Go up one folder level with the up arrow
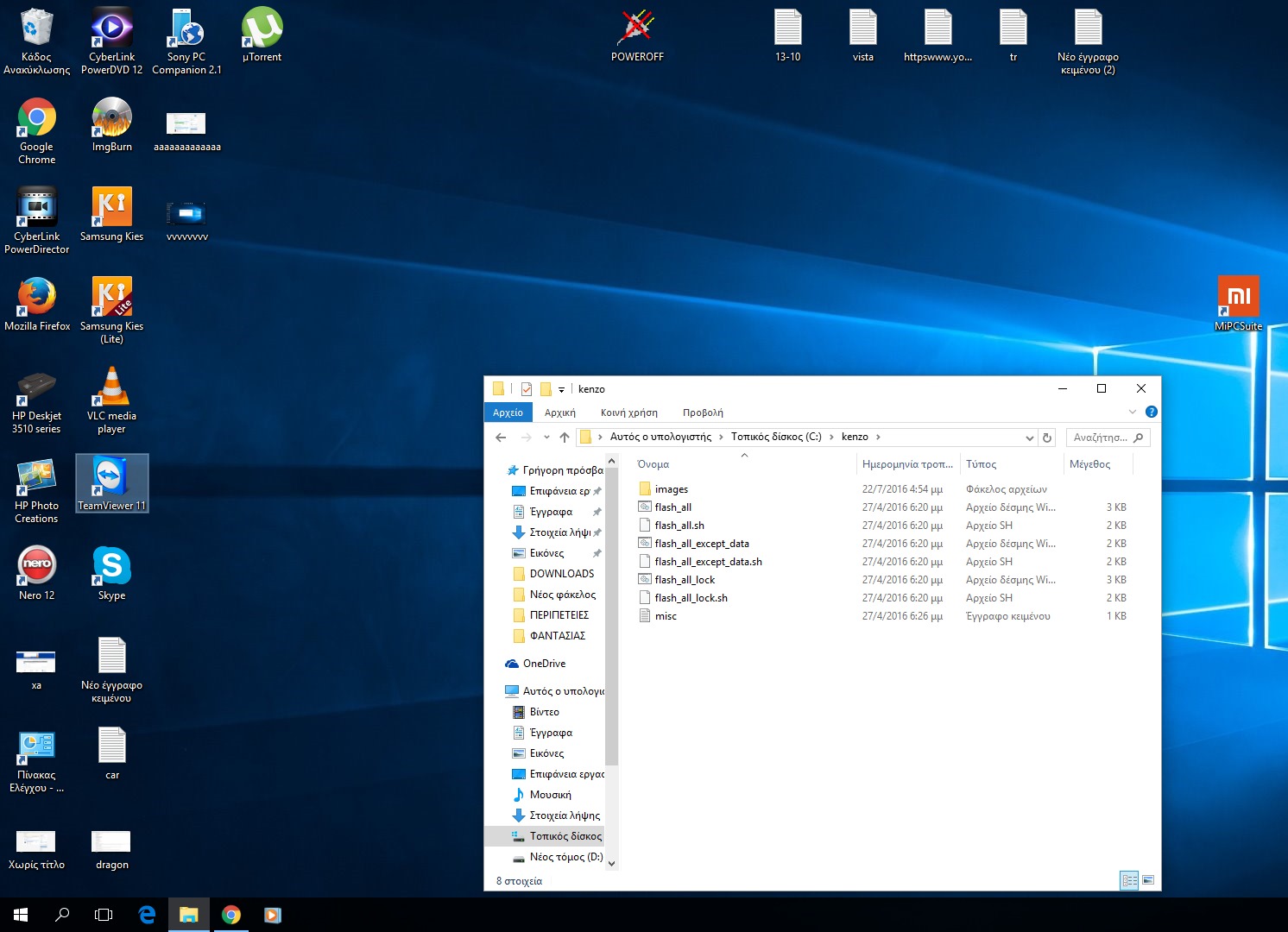 (x=565, y=438)
